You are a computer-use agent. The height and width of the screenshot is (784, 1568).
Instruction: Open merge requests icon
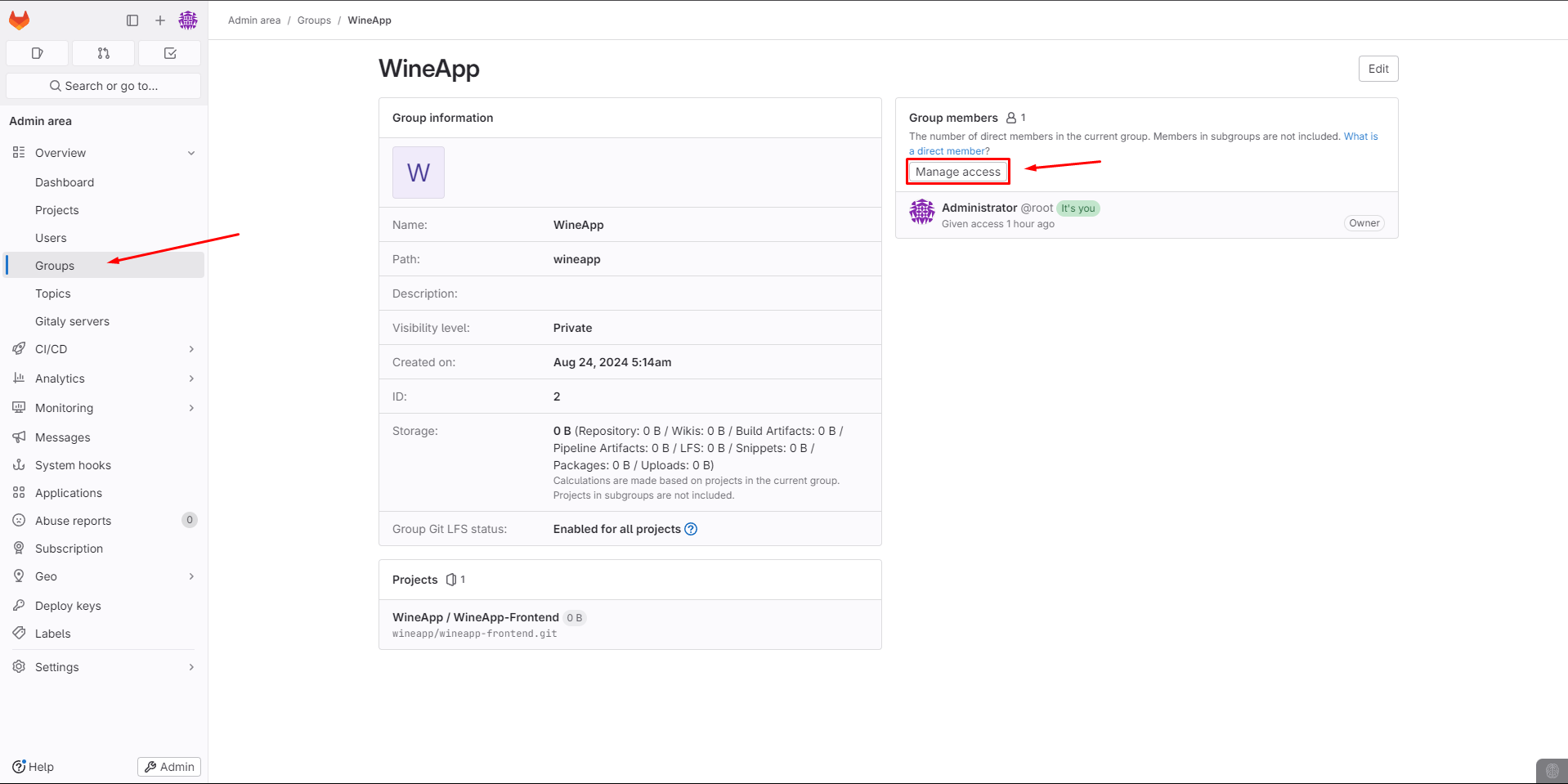pyautogui.click(x=104, y=53)
